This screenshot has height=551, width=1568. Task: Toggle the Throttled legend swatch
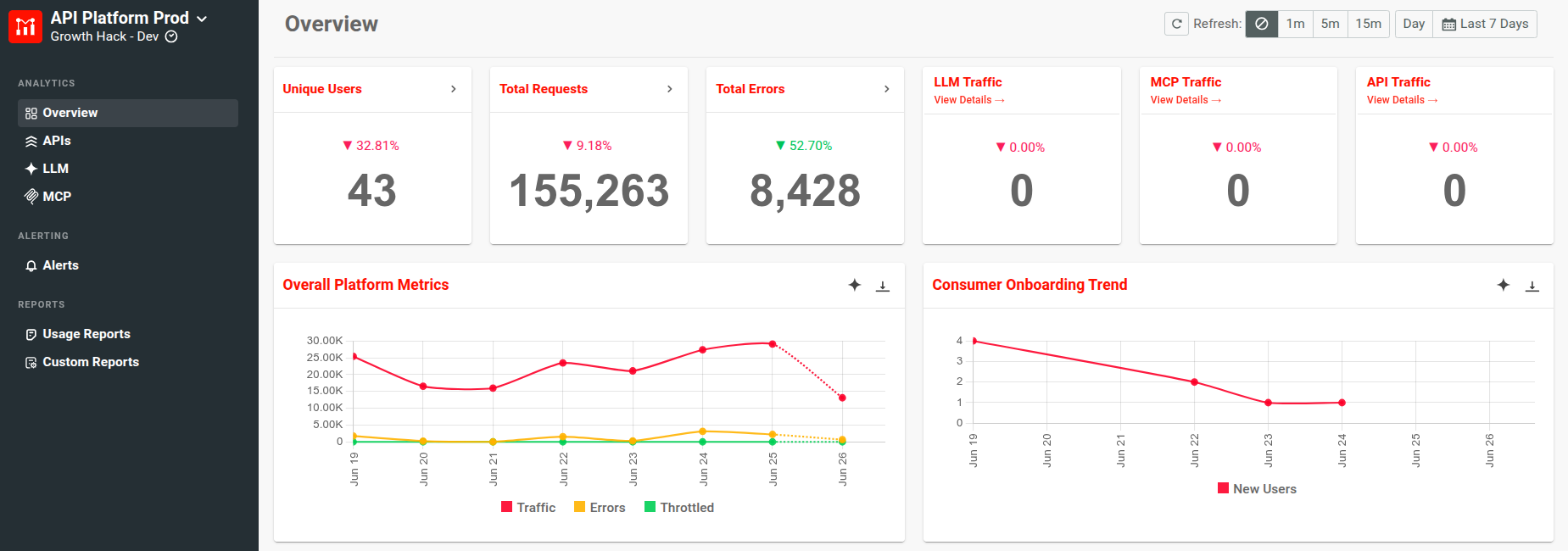[x=650, y=507]
